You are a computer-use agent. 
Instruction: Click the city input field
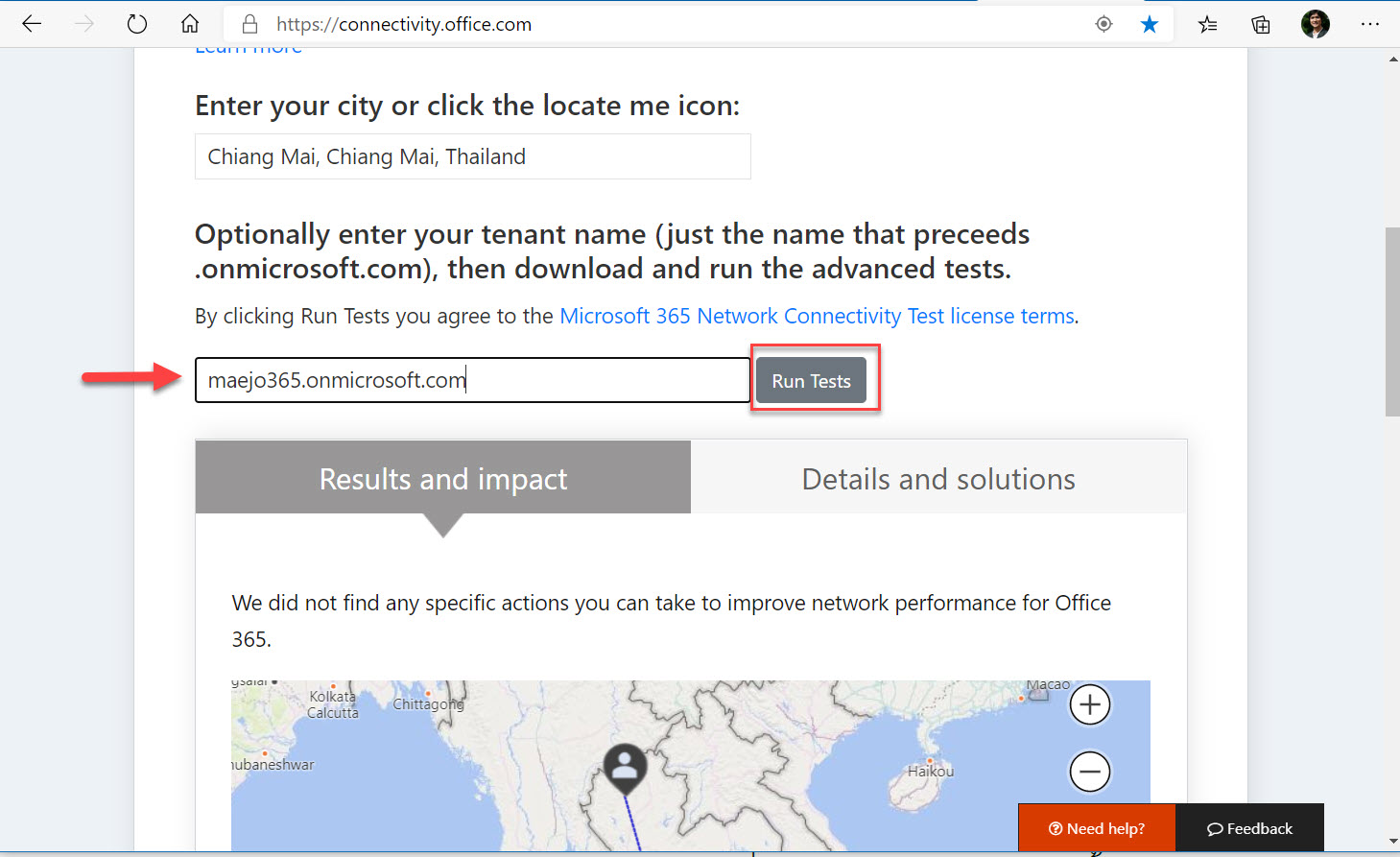pos(472,156)
